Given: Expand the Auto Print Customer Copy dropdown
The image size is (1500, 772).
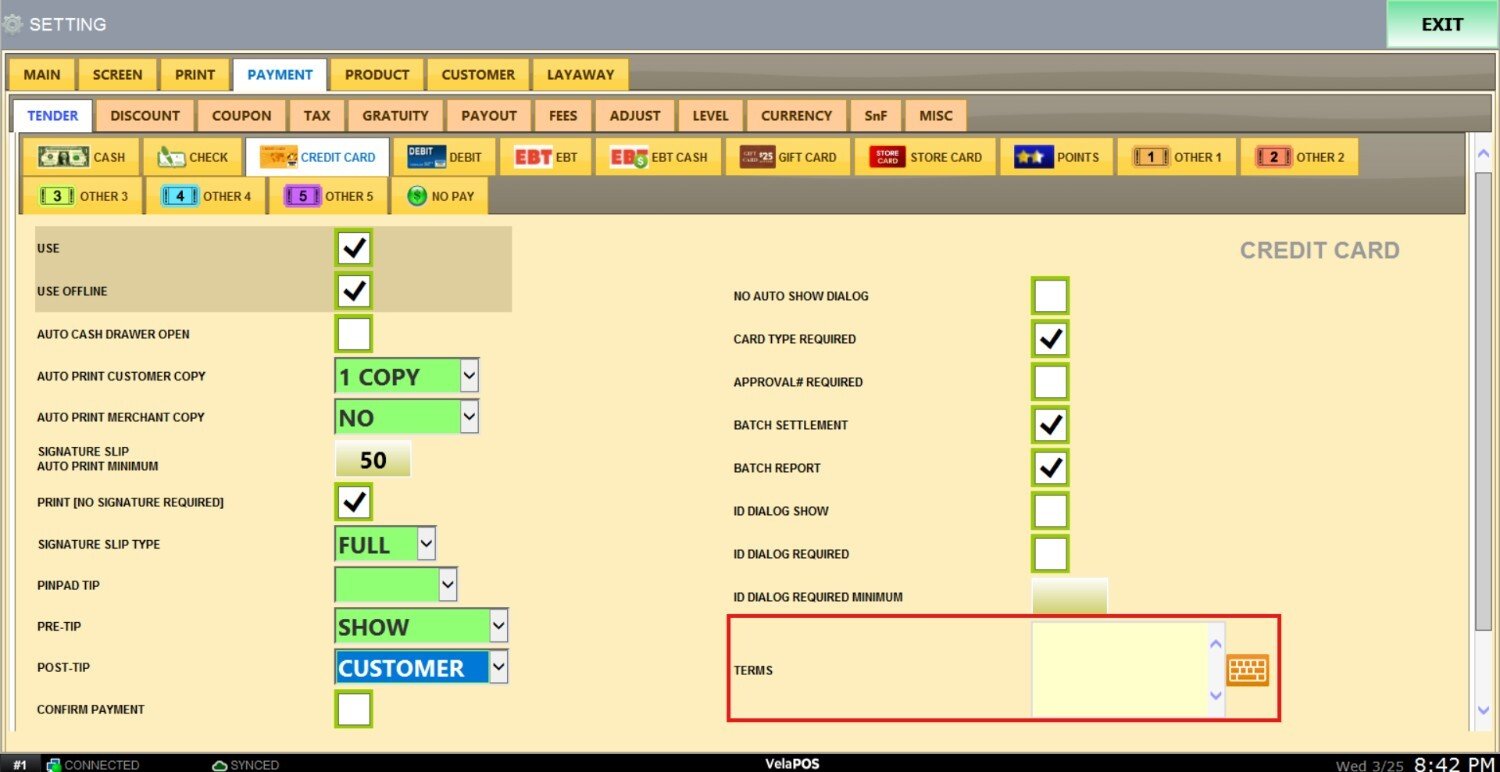Looking at the screenshot, I should click(x=469, y=377).
